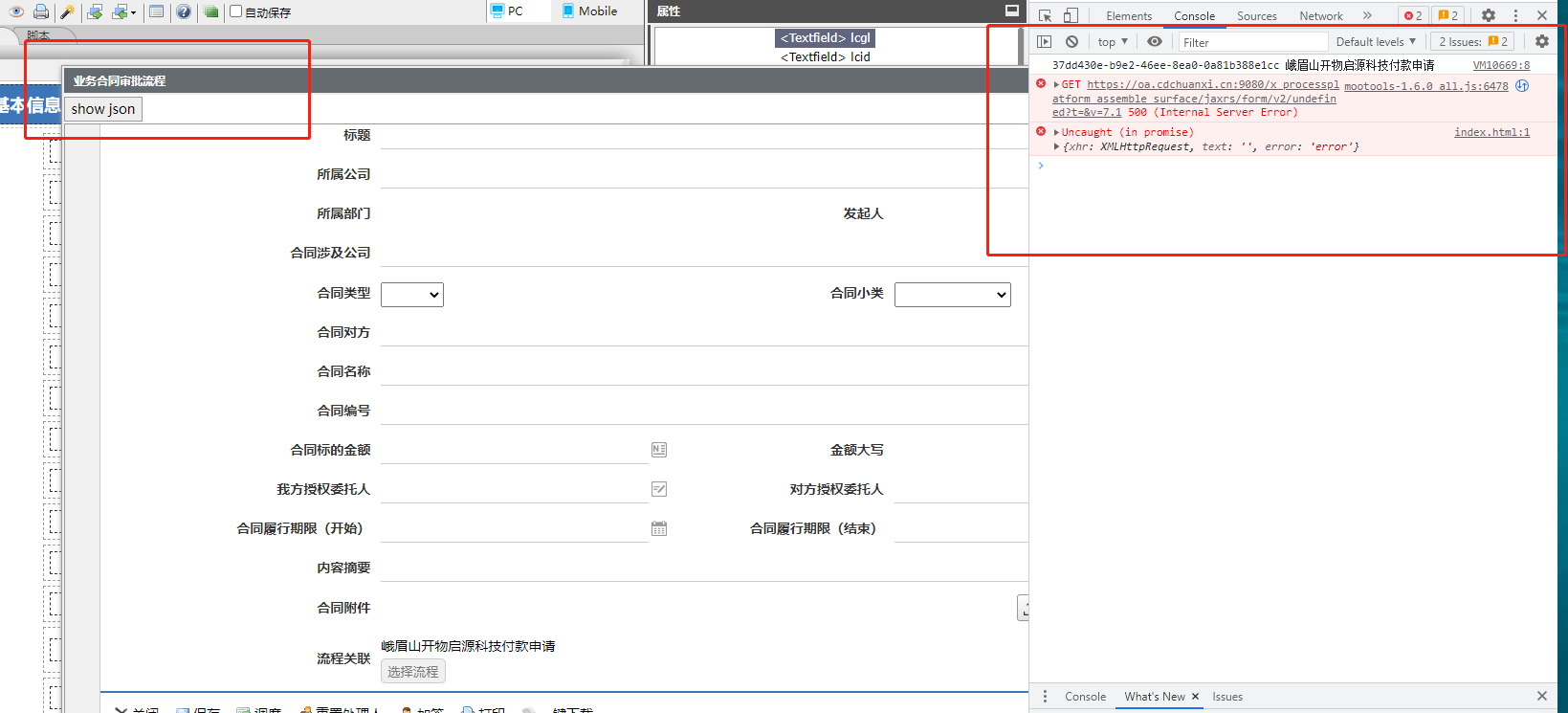Click the red error count badge
The width and height of the screenshot is (1568, 713).
point(1413,15)
